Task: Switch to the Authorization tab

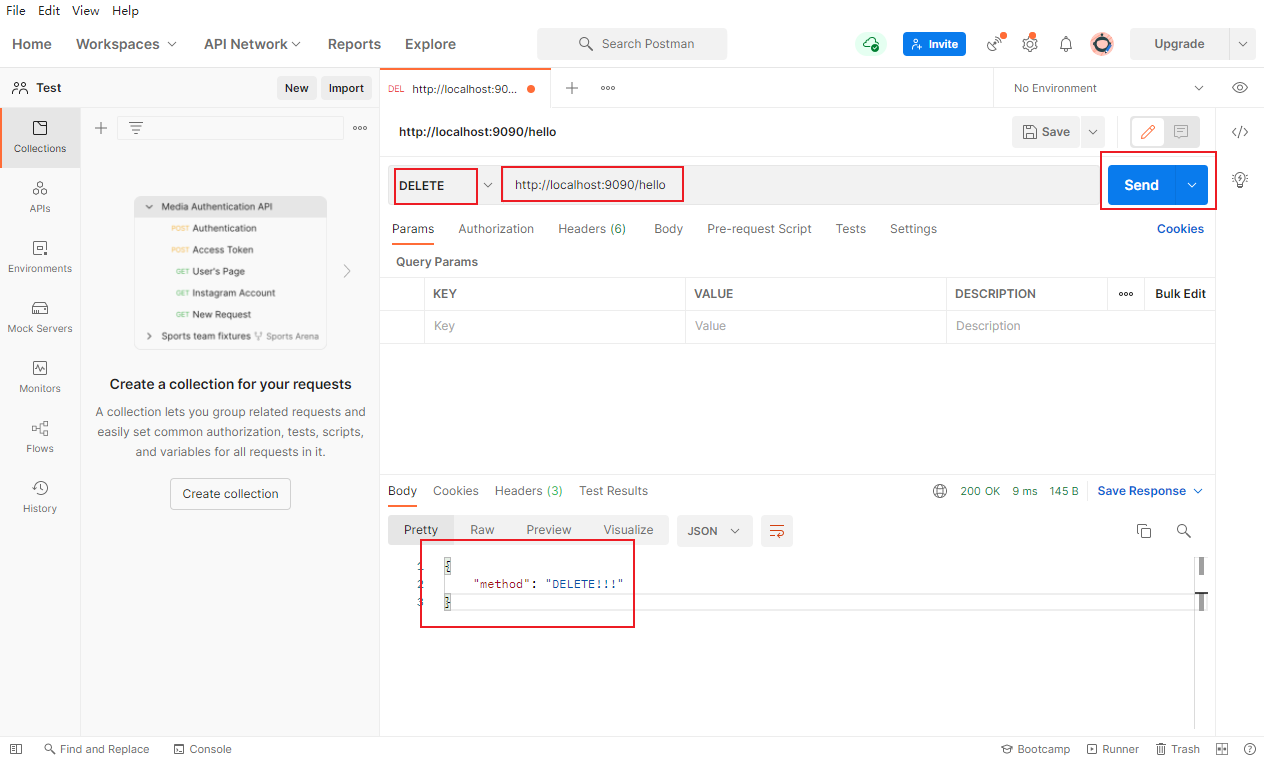Action: [x=496, y=229]
